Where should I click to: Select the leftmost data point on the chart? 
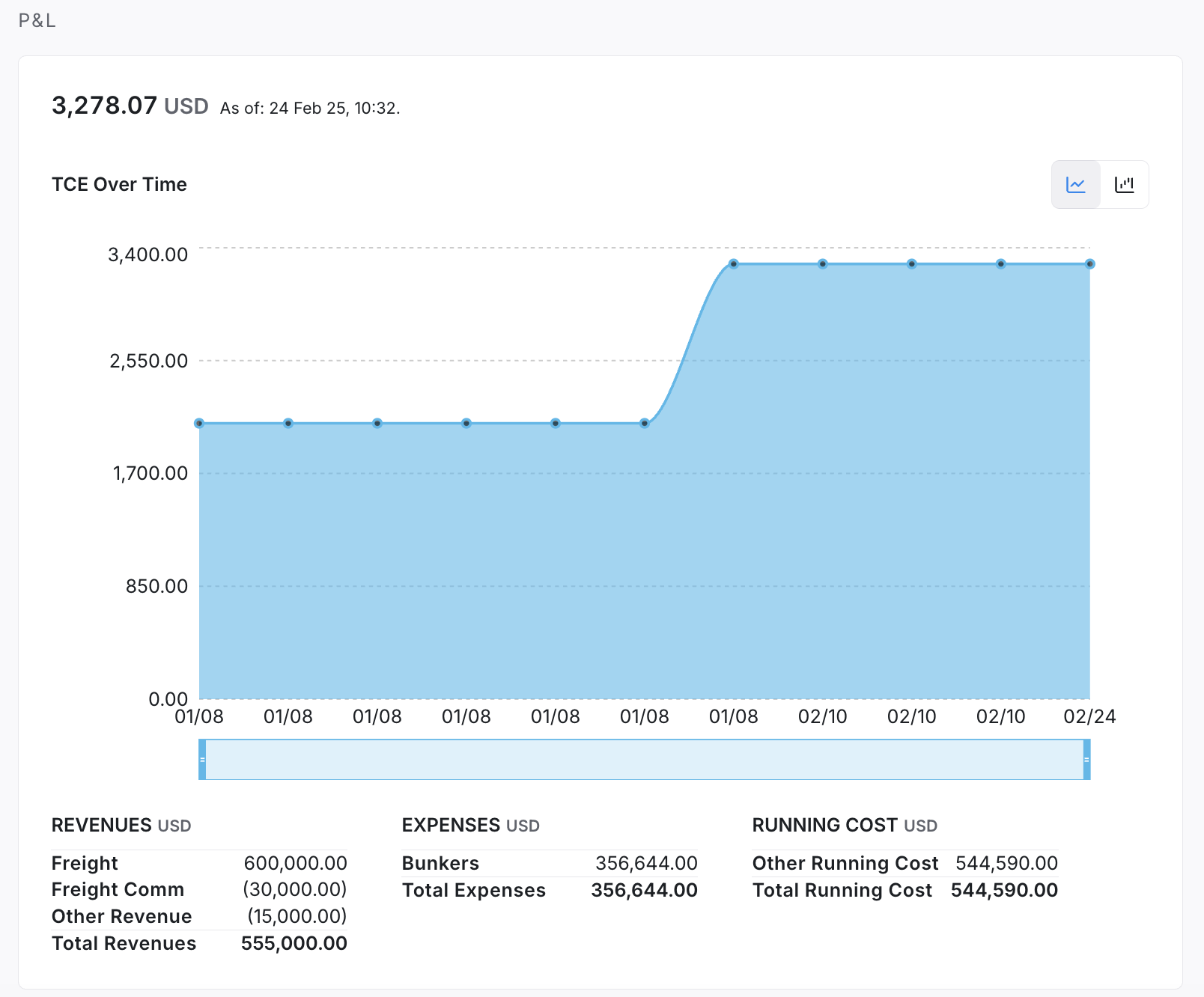[x=199, y=424]
